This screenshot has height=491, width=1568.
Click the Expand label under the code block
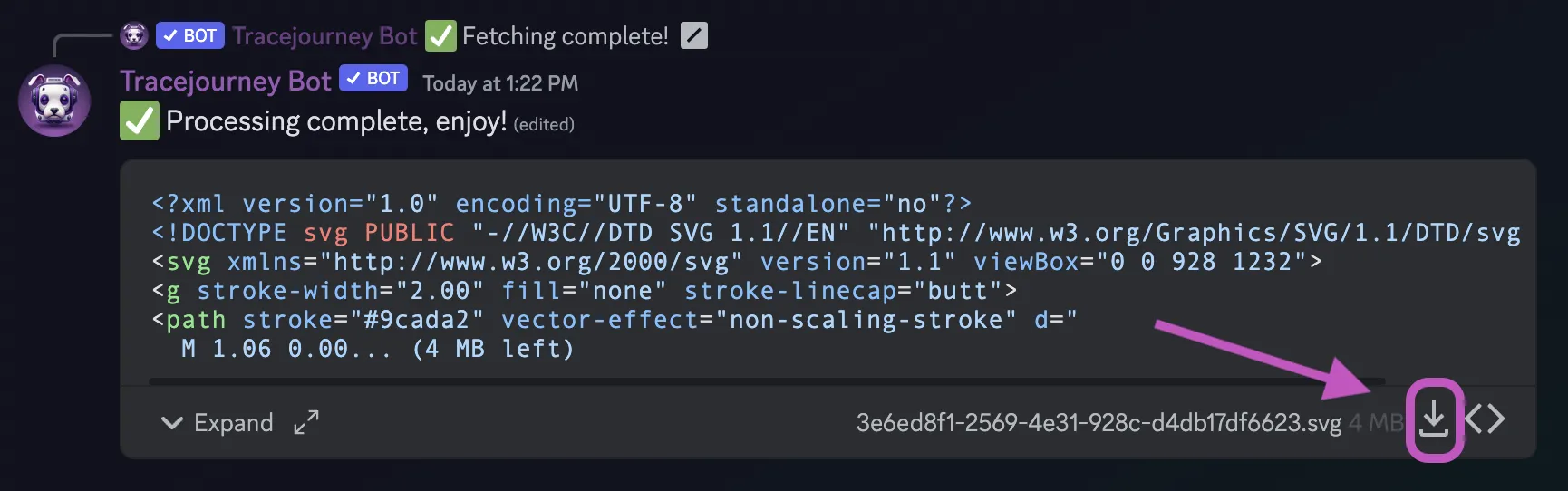click(234, 423)
